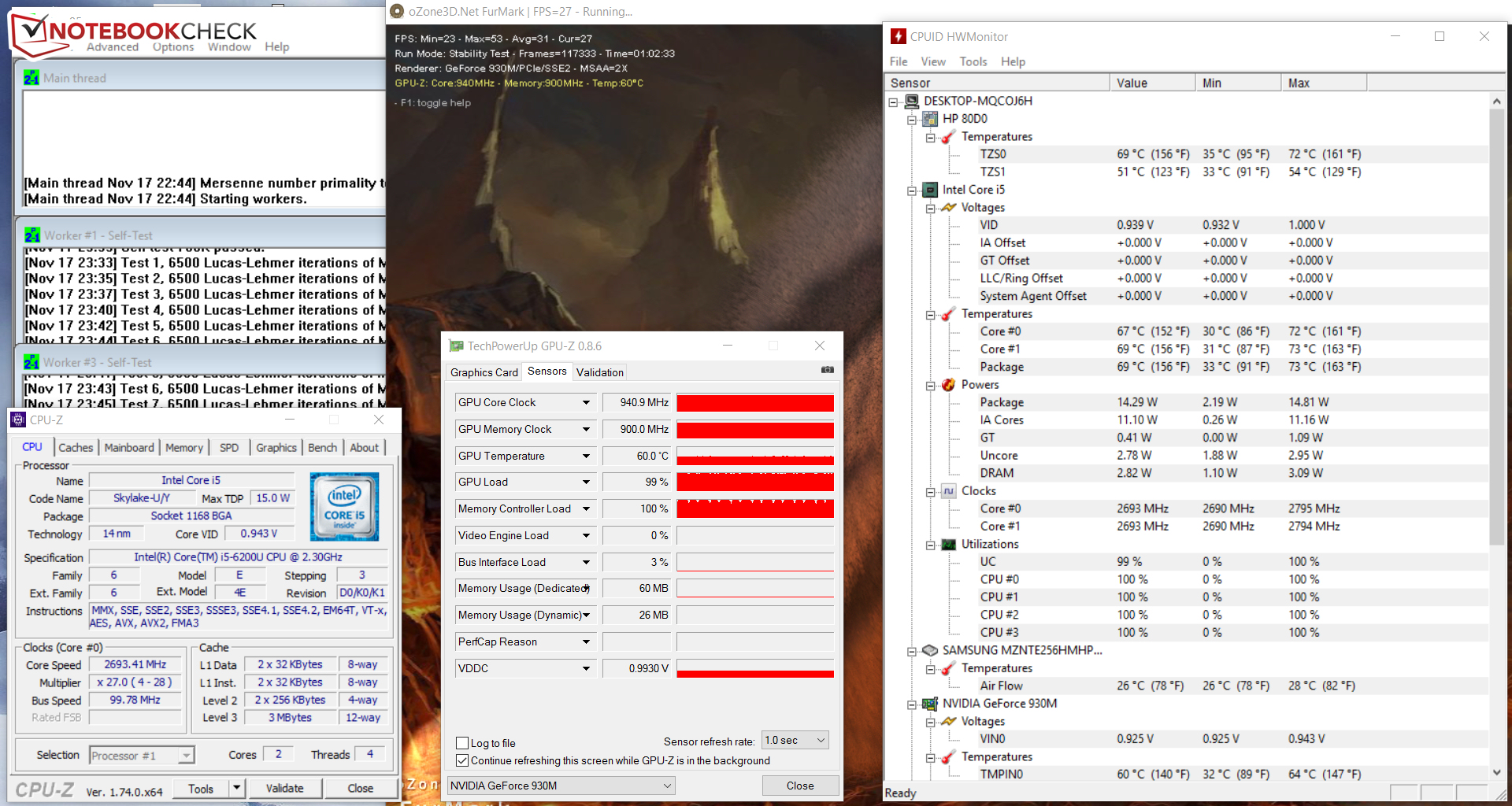Screen dimensions: 1512x806
Task: Click the NVIDIA GeForce 930M card icon
Action: pyautogui.click(x=930, y=704)
